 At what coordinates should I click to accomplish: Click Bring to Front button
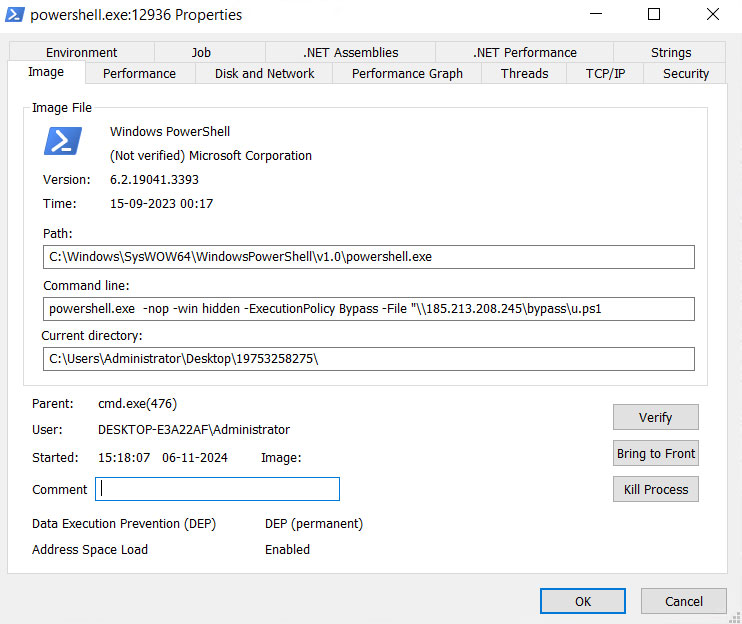[655, 453]
